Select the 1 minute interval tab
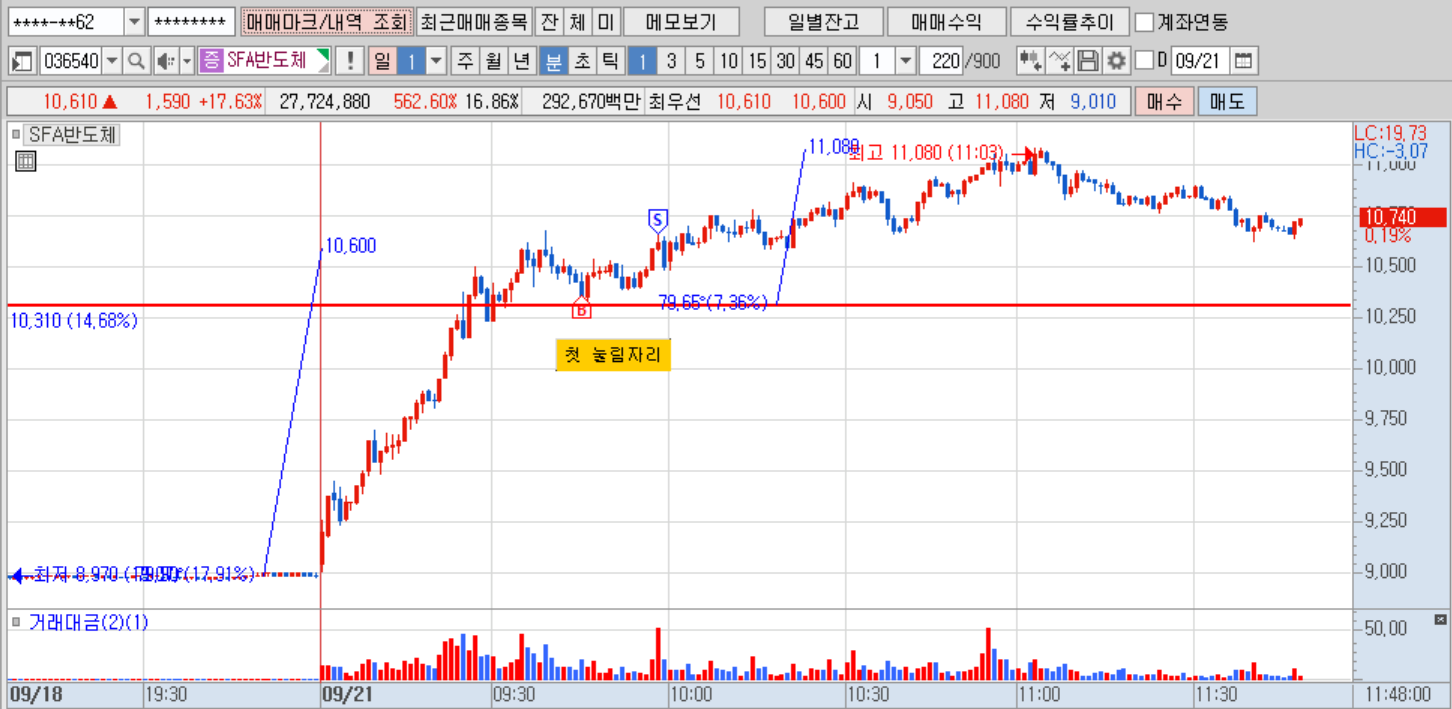 point(642,61)
